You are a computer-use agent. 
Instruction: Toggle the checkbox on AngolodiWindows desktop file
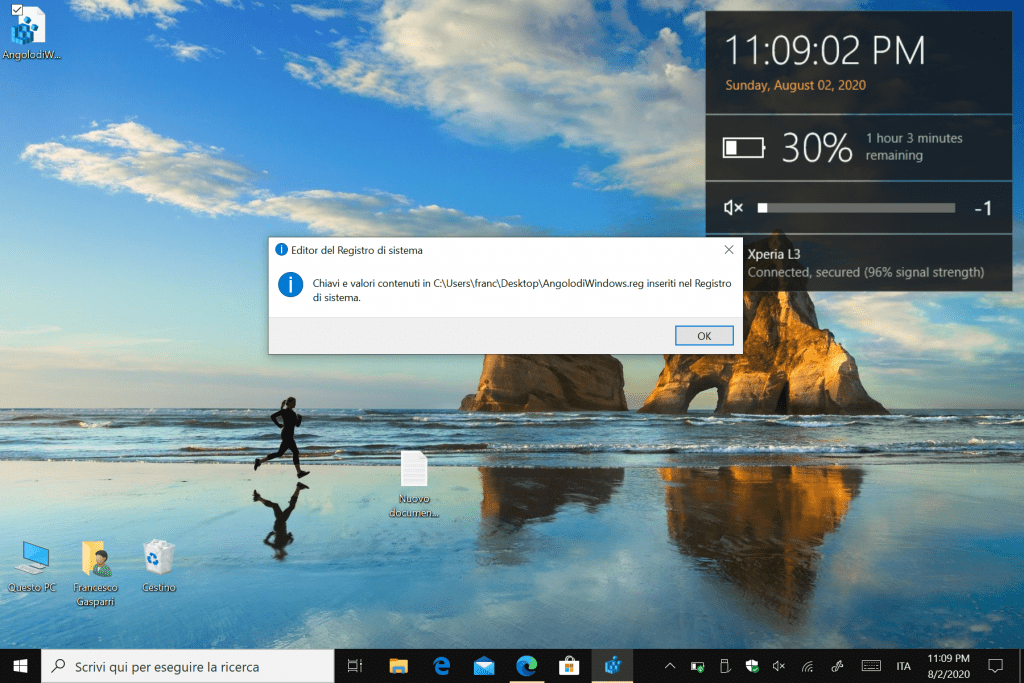click(17, 10)
